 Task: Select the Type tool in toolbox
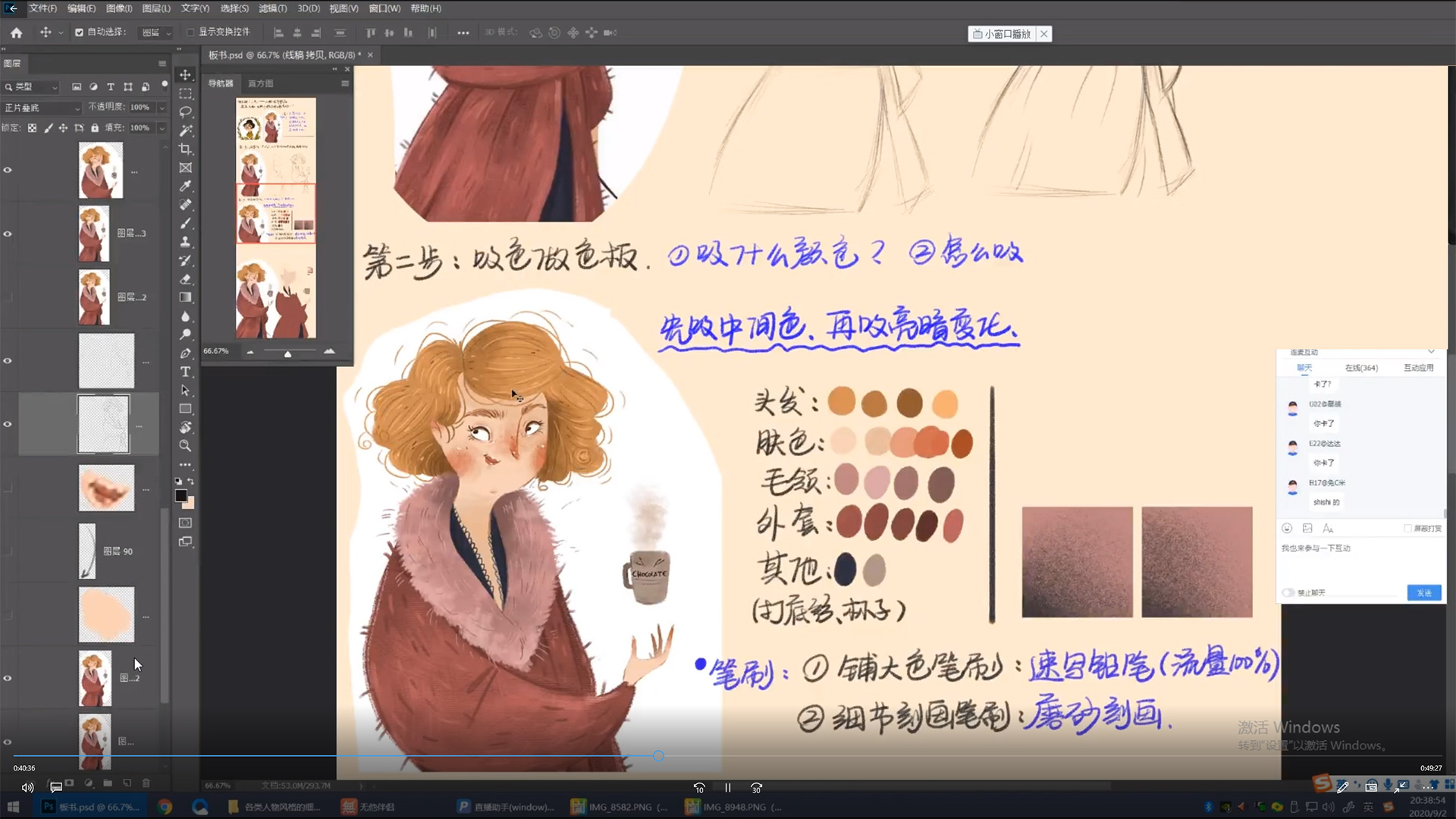185,372
